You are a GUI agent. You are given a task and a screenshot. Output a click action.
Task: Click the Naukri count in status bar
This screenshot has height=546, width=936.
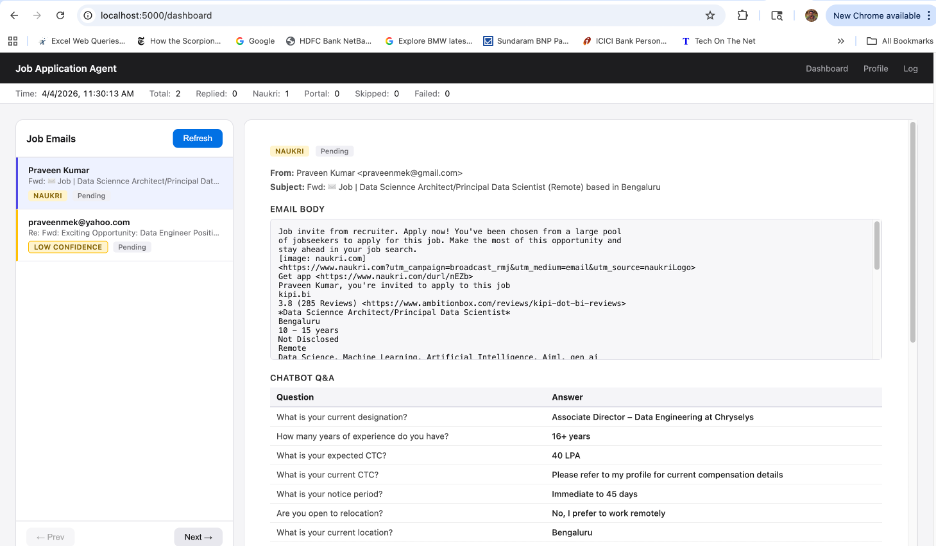(x=270, y=94)
